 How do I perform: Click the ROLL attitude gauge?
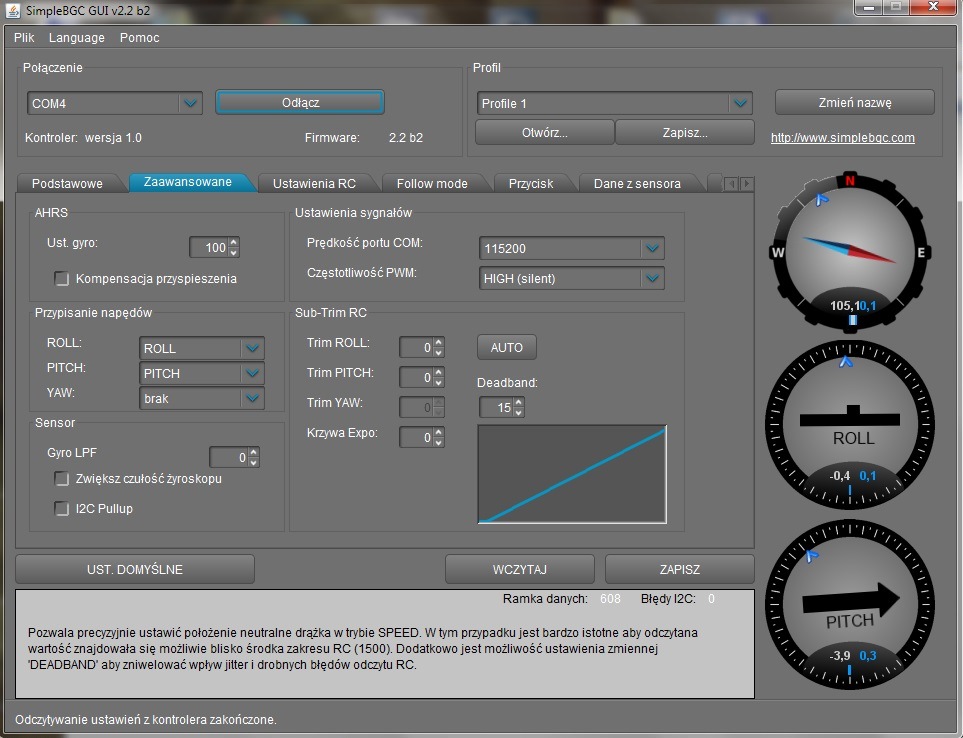(x=852, y=421)
